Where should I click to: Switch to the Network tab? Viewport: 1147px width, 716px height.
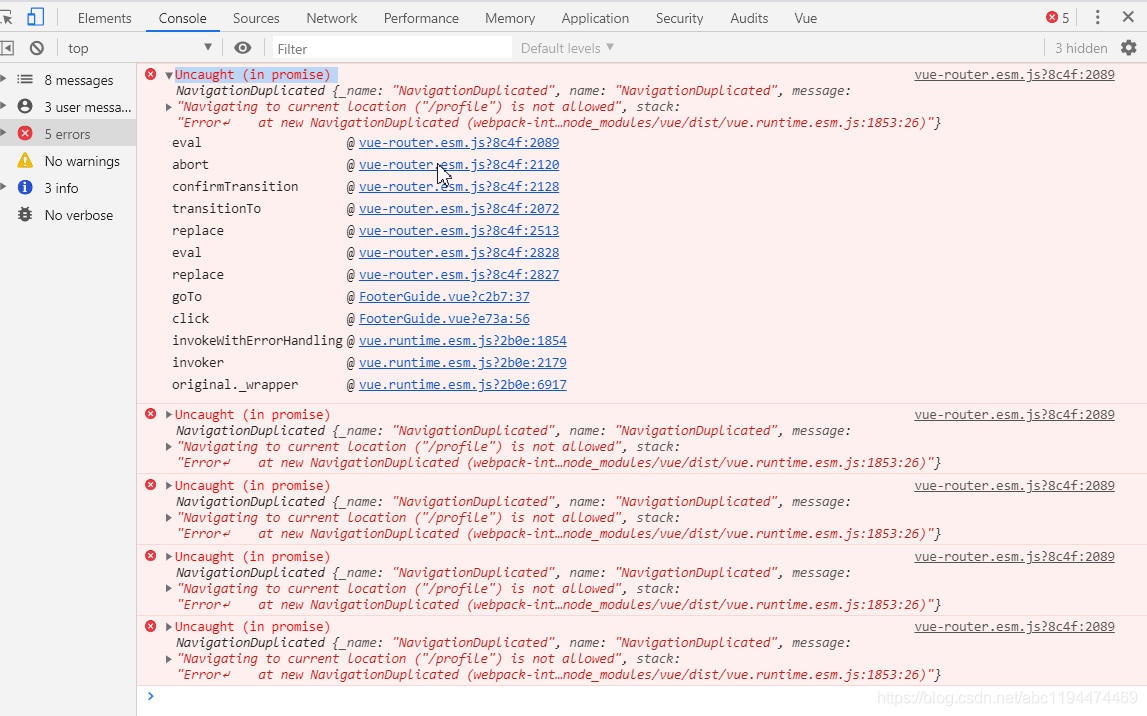tap(331, 17)
